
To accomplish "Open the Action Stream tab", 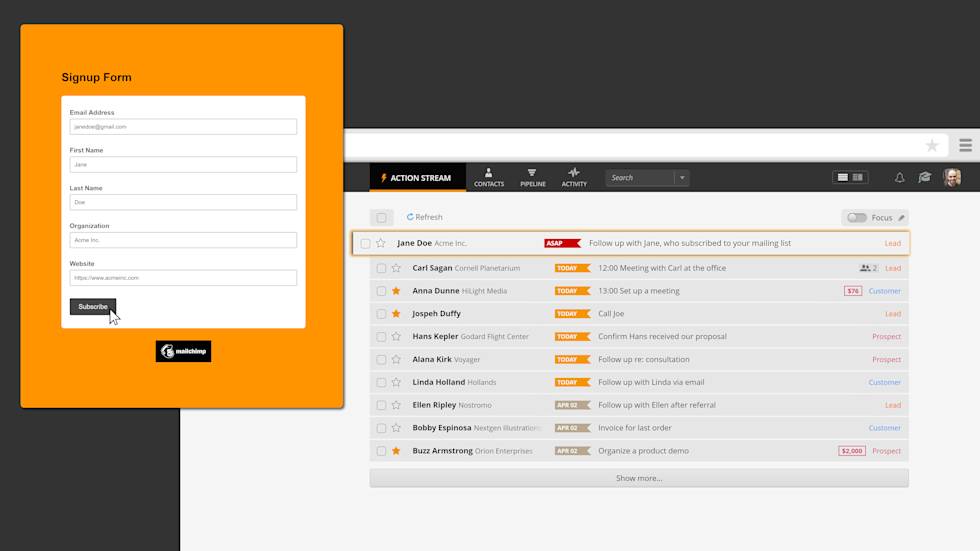I will point(418,177).
